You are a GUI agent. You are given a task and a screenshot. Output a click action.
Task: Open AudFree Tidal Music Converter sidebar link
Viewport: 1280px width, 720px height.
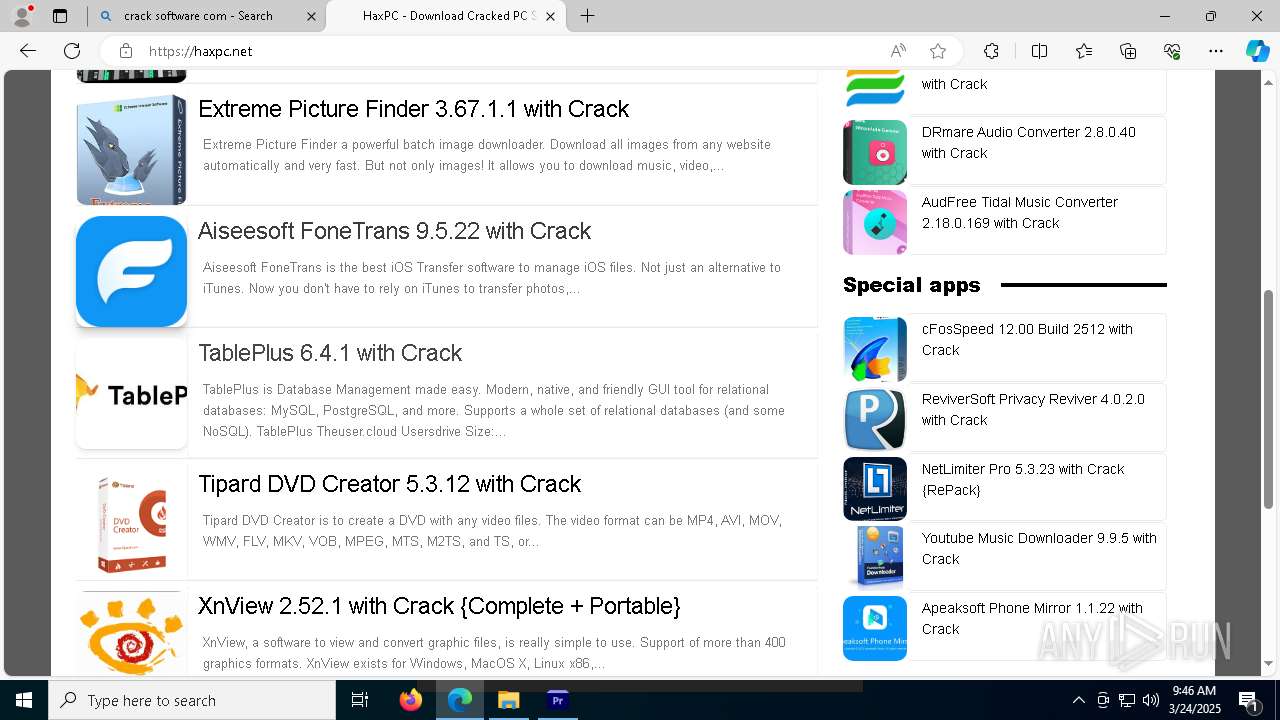click(1019, 213)
